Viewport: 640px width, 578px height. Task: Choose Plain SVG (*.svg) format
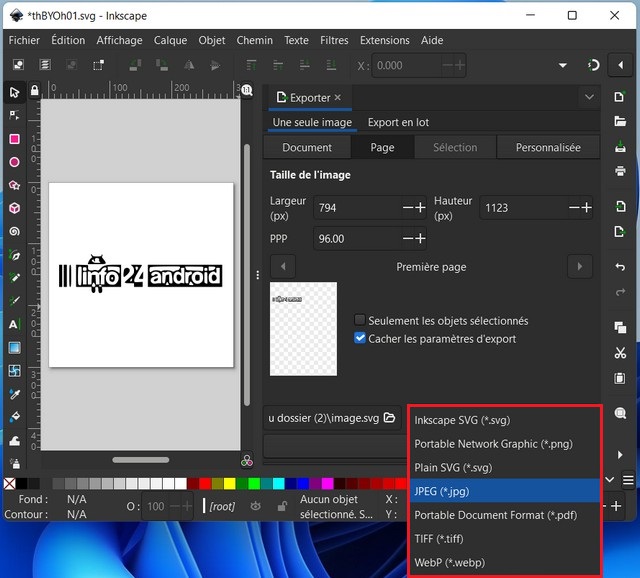tap(505, 467)
